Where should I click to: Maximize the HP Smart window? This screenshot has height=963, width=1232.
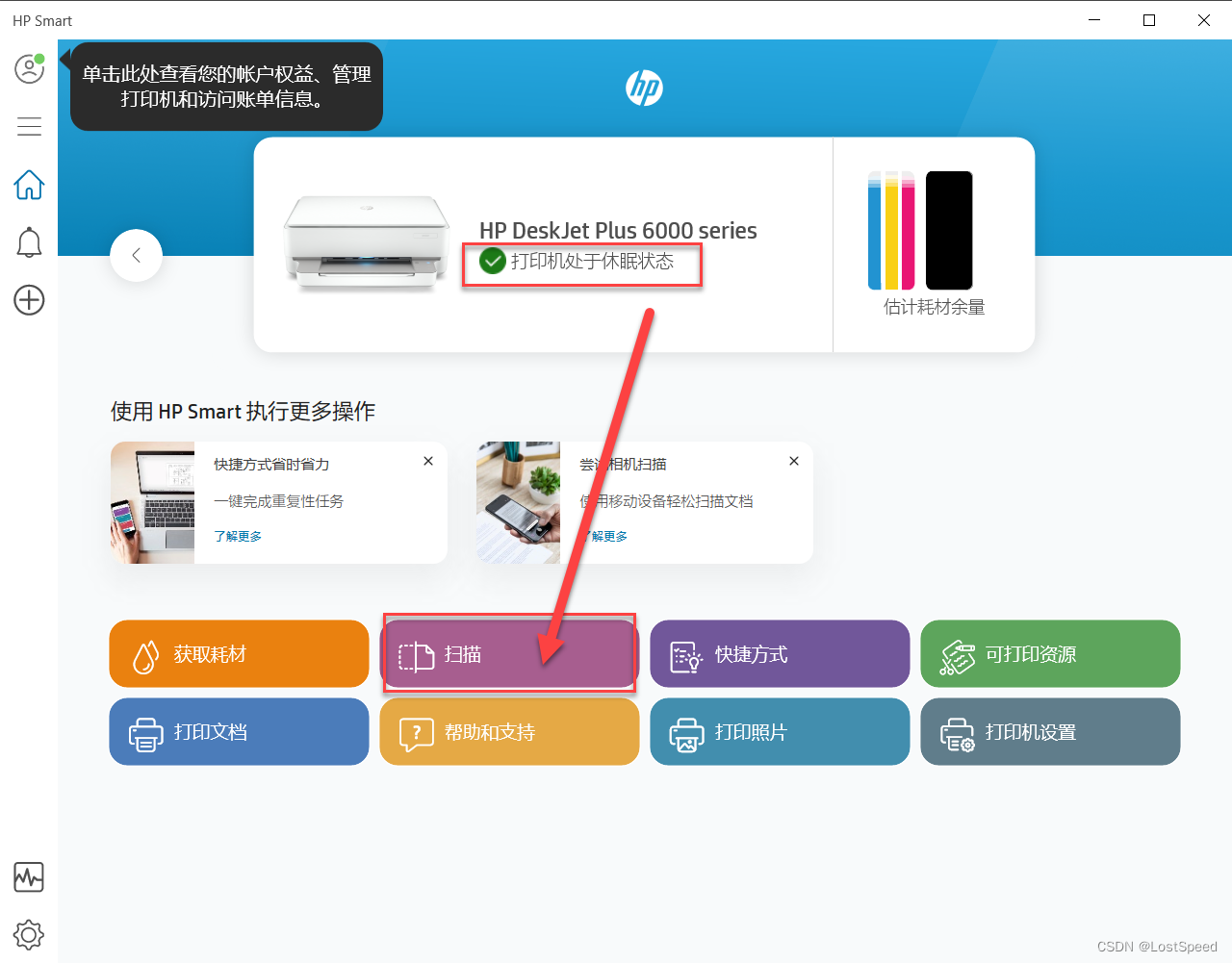point(1149,20)
